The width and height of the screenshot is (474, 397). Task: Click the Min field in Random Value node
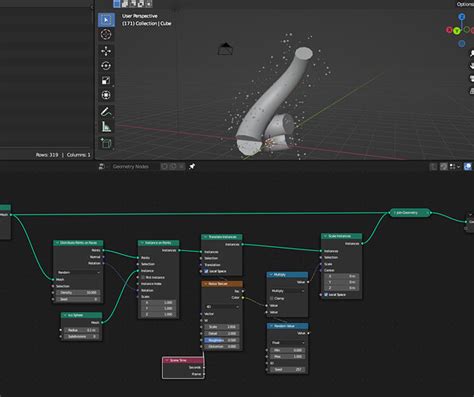[x=287, y=350]
